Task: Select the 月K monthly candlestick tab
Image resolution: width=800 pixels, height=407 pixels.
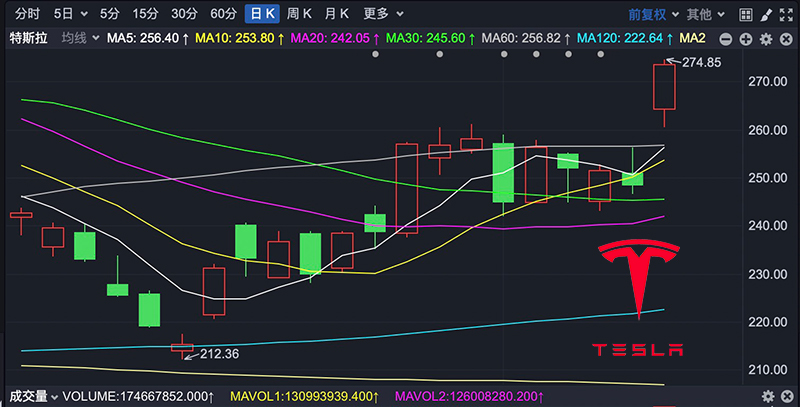Action: click(x=337, y=14)
